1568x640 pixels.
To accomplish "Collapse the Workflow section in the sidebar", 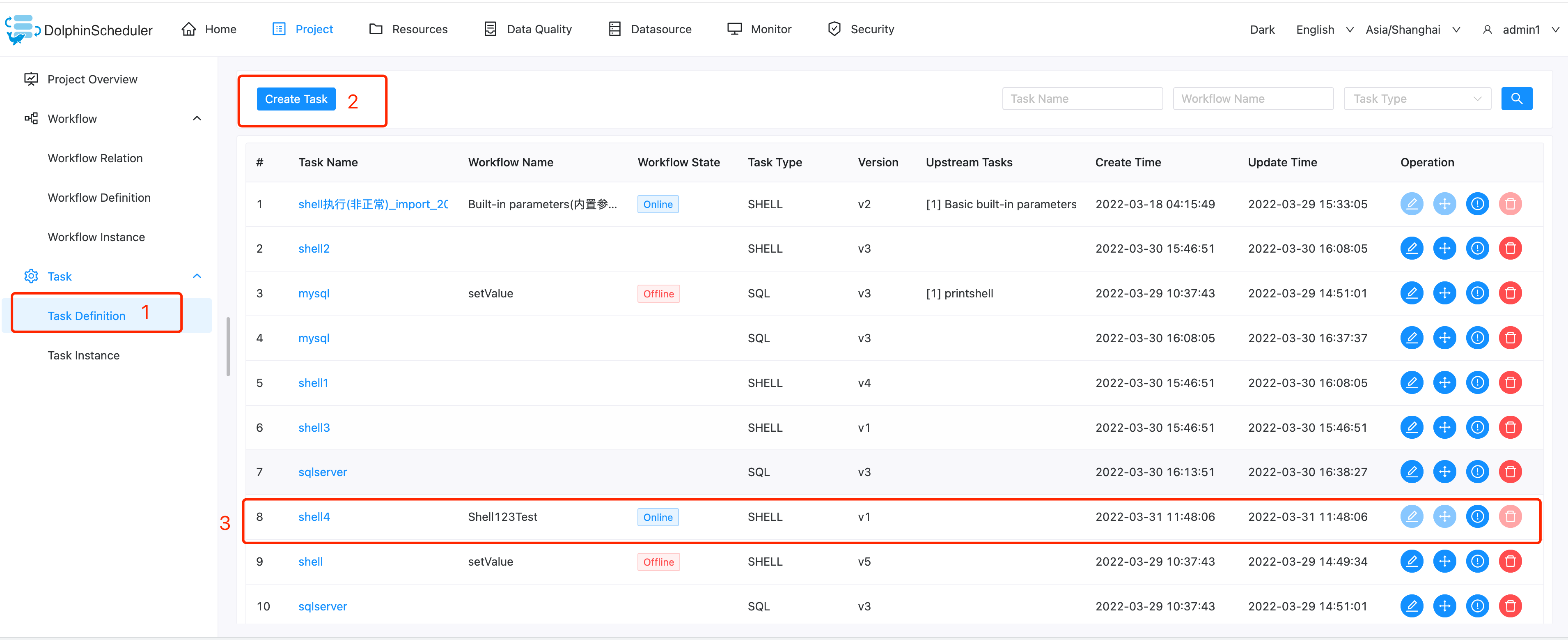I will (196, 118).
